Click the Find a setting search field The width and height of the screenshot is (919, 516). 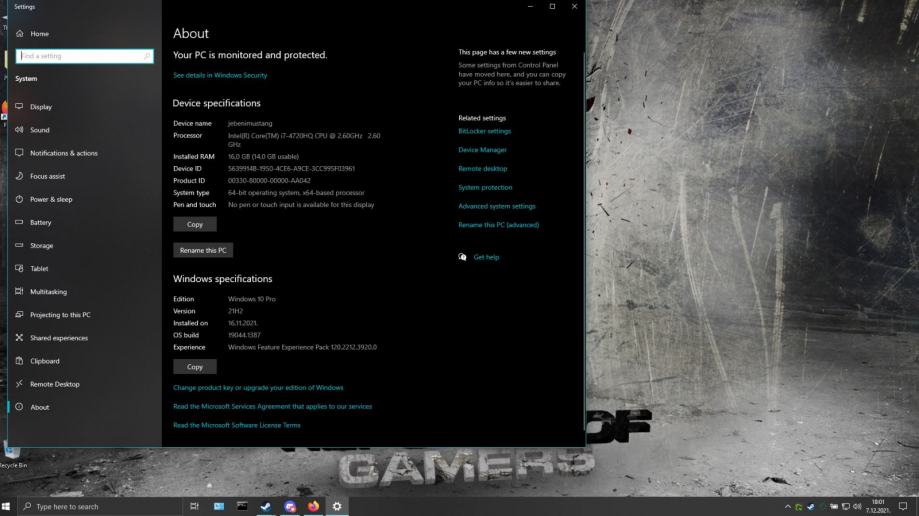click(84, 56)
